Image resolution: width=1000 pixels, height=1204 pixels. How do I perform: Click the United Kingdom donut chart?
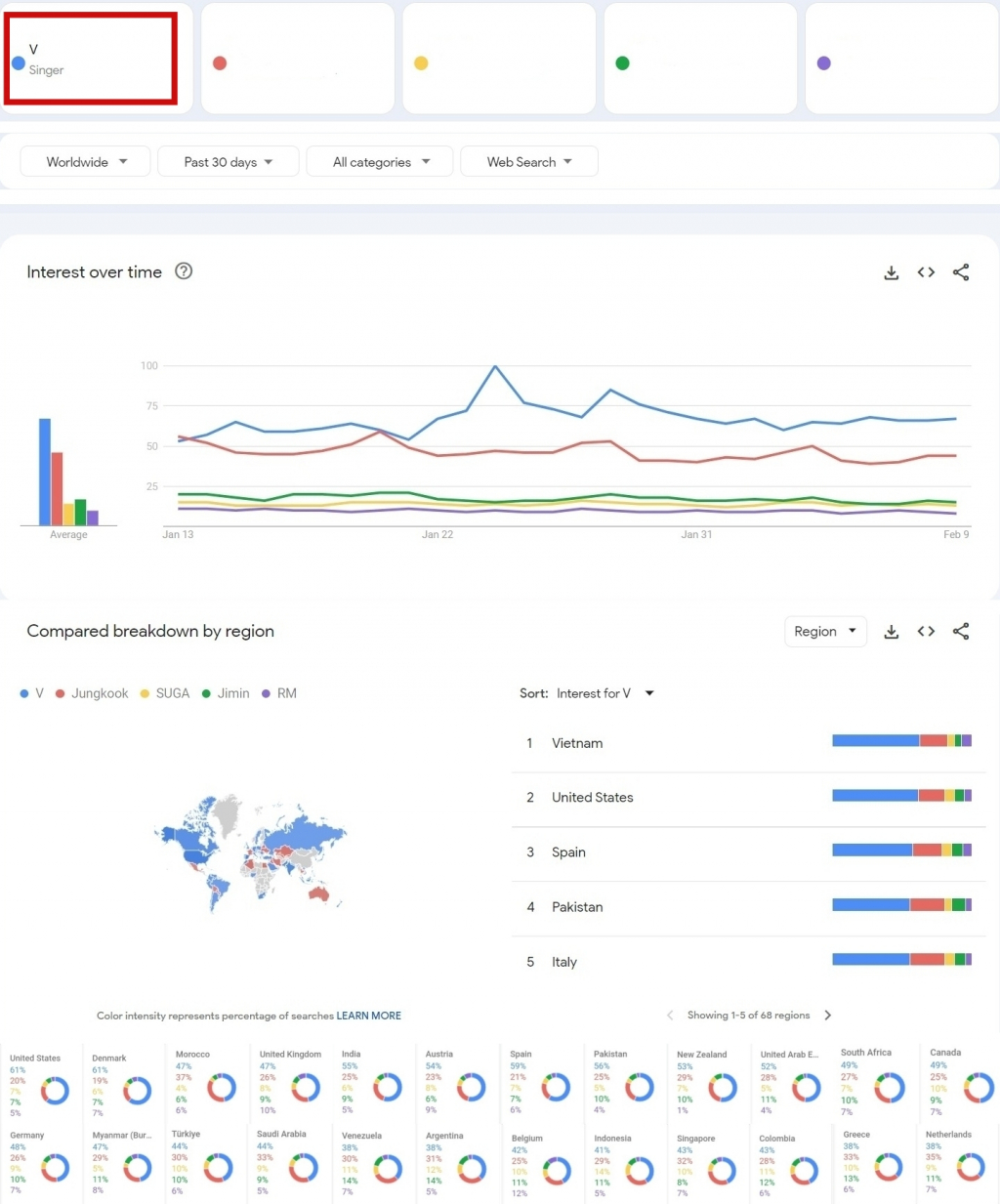point(306,1087)
